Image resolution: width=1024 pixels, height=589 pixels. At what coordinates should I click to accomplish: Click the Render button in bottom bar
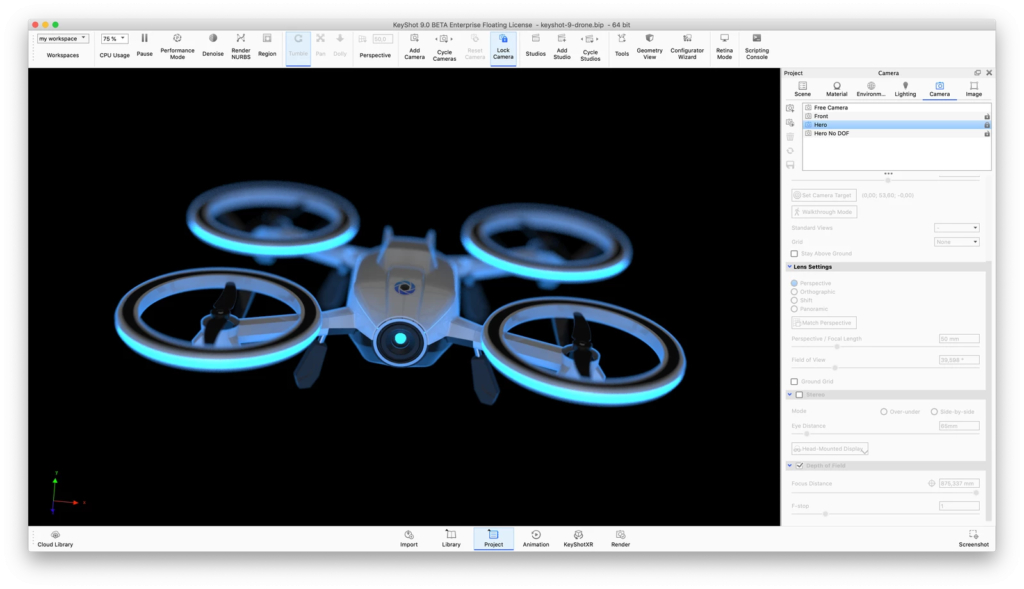coord(621,538)
